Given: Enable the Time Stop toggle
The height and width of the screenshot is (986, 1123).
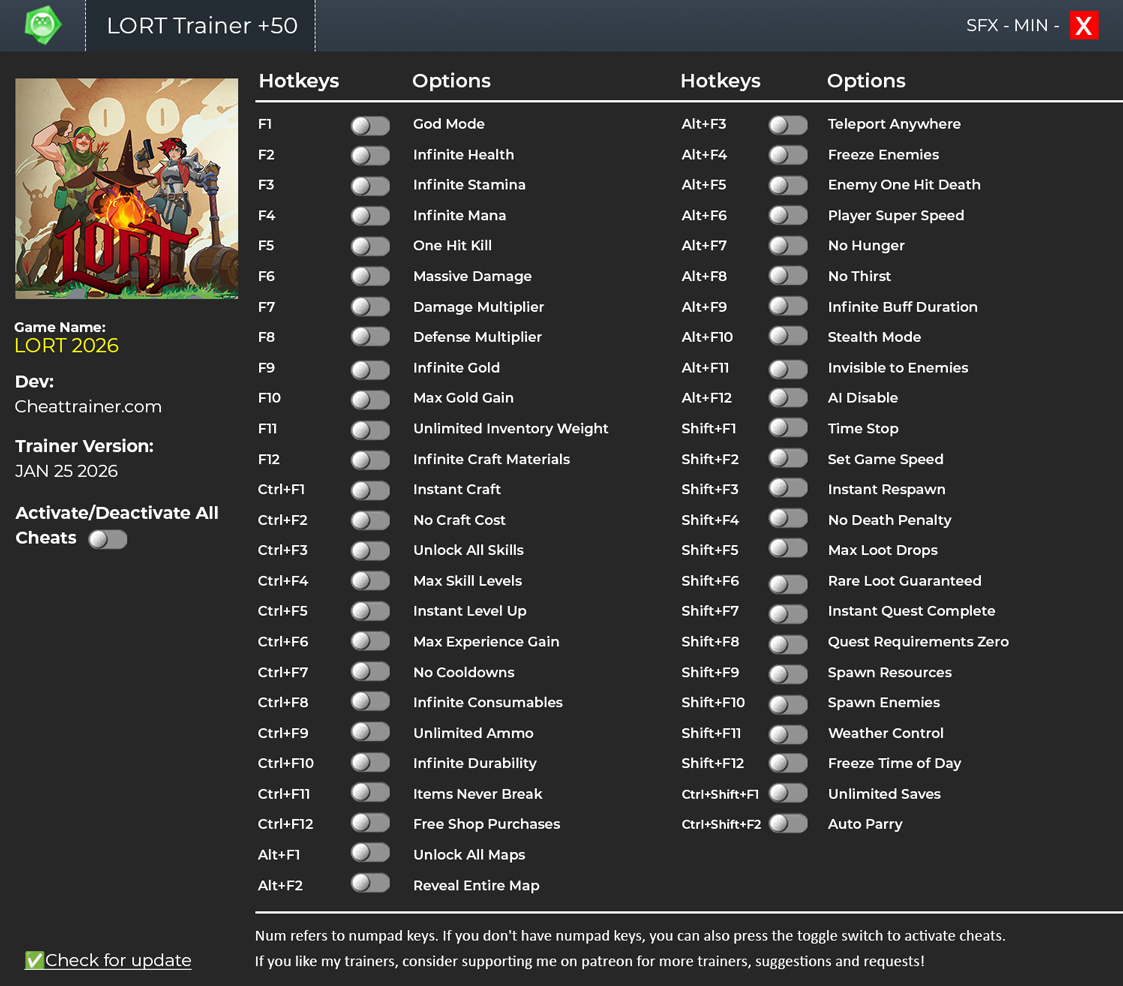Looking at the screenshot, I should pos(788,428).
